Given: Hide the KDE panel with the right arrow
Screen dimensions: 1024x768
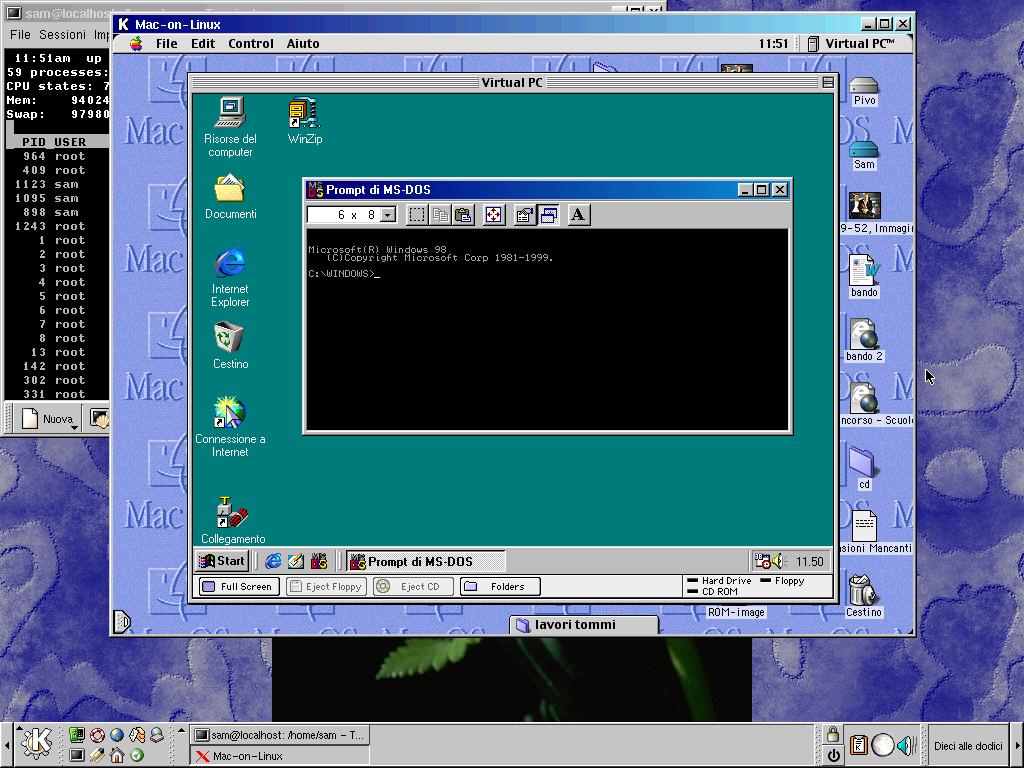Looking at the screenshot, I should [1017, 744].
